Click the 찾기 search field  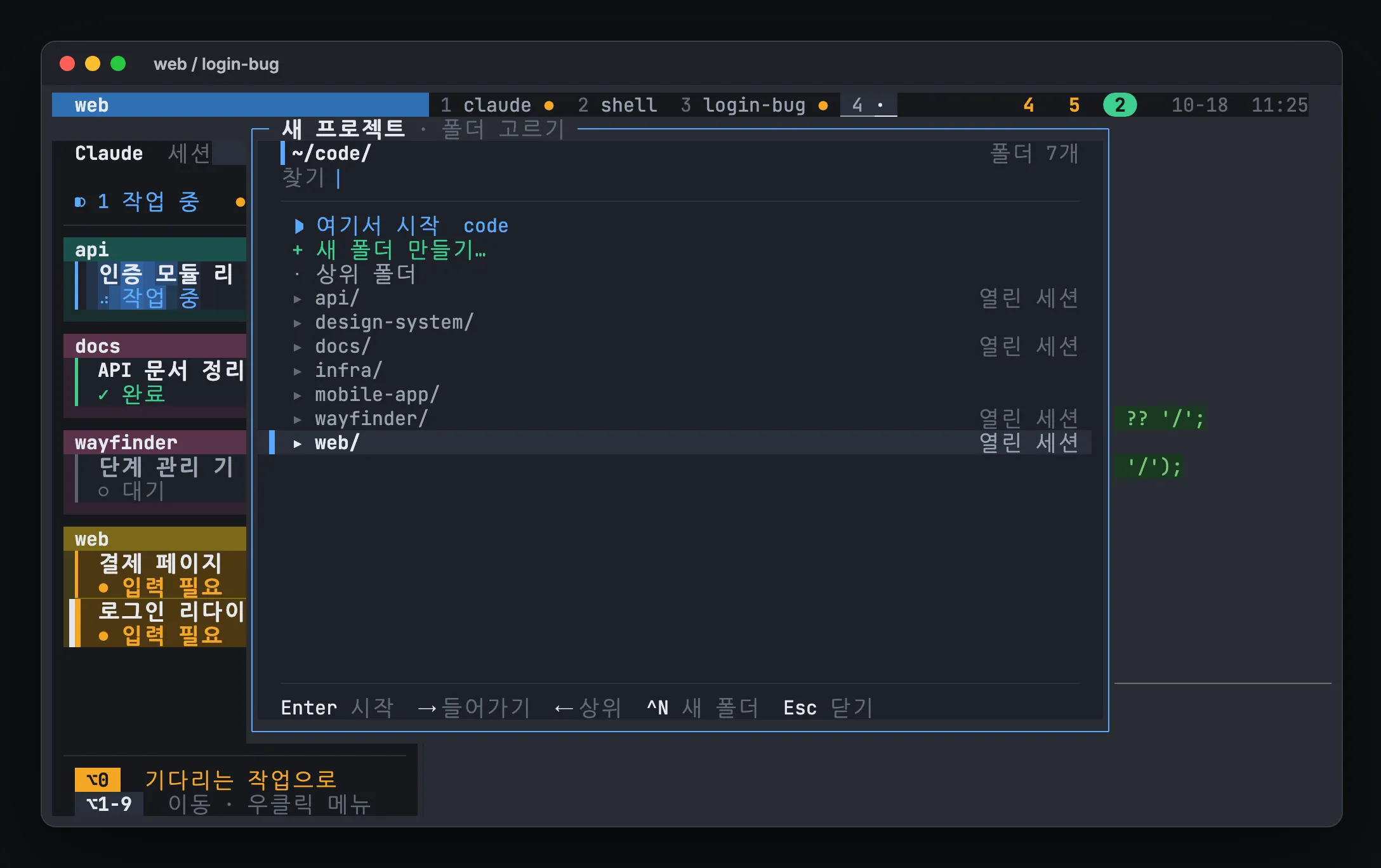680,178
